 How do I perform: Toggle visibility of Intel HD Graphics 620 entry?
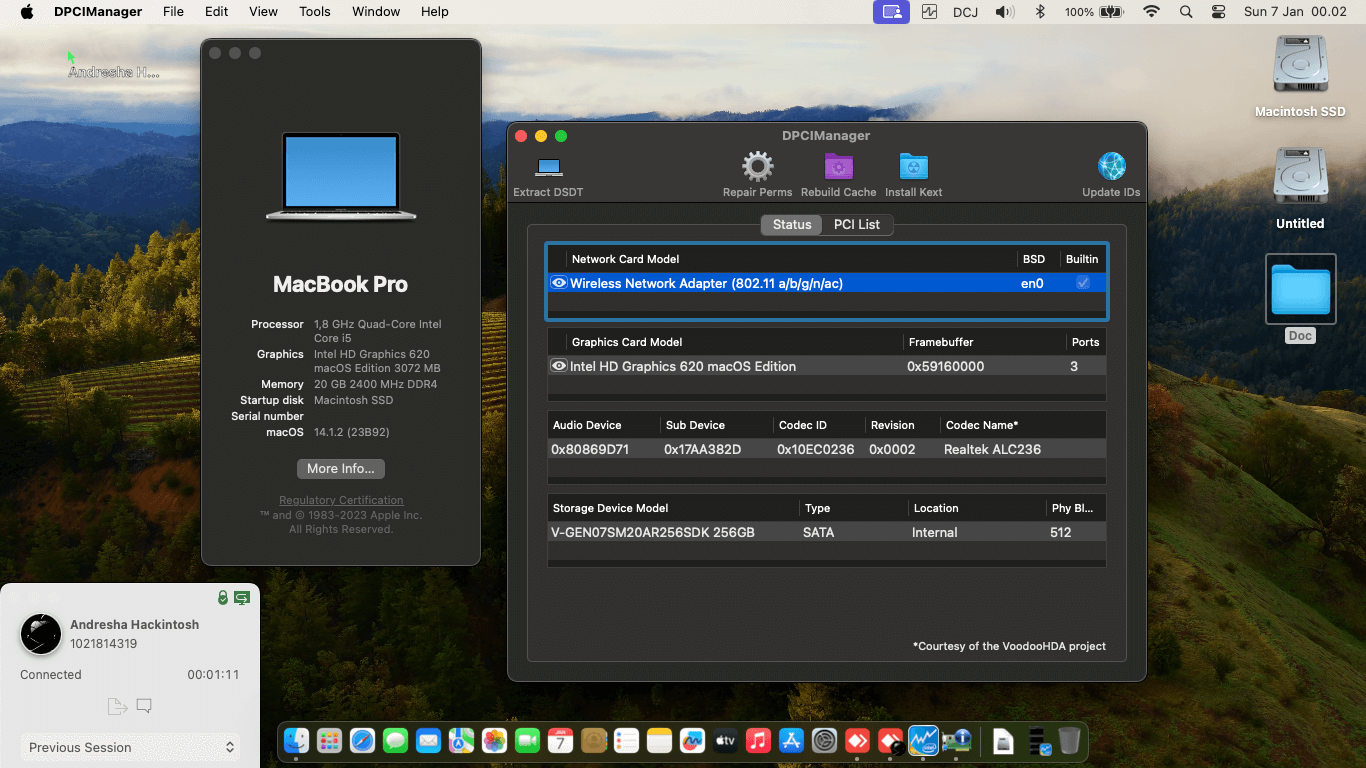tap(559, 366)
